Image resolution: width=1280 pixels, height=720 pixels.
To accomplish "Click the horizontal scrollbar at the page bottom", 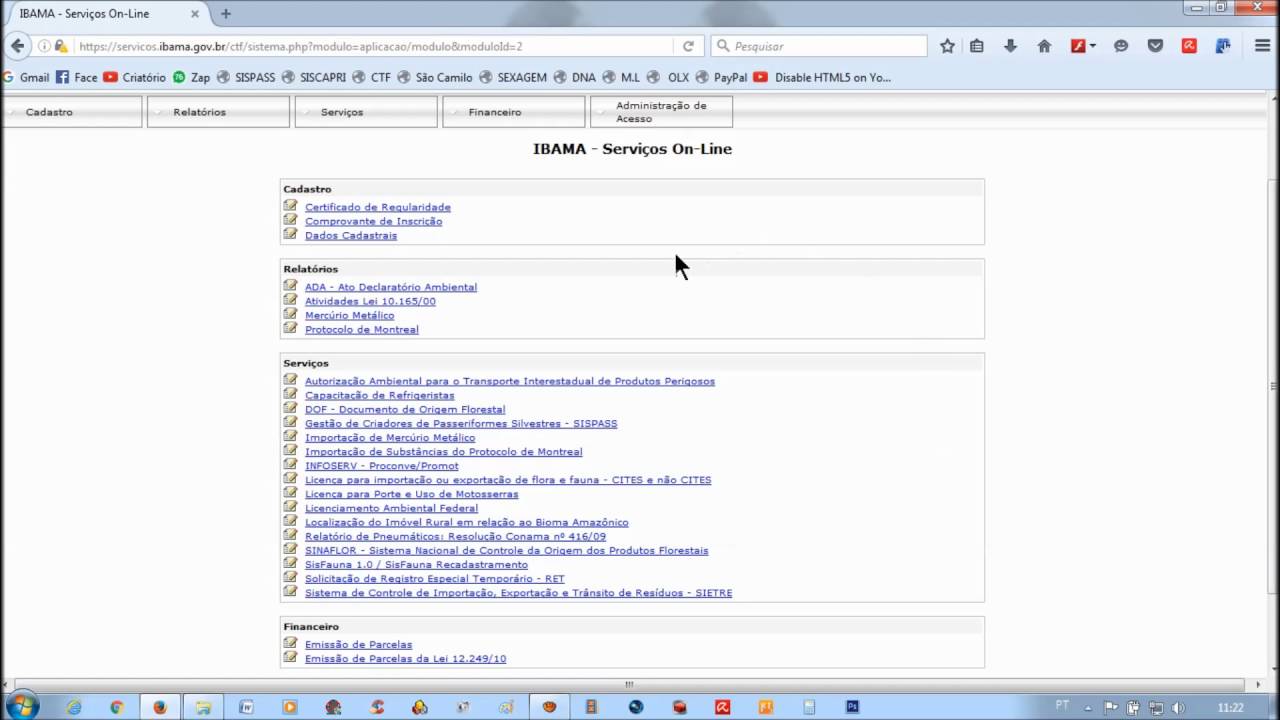I will coord(629,685).
